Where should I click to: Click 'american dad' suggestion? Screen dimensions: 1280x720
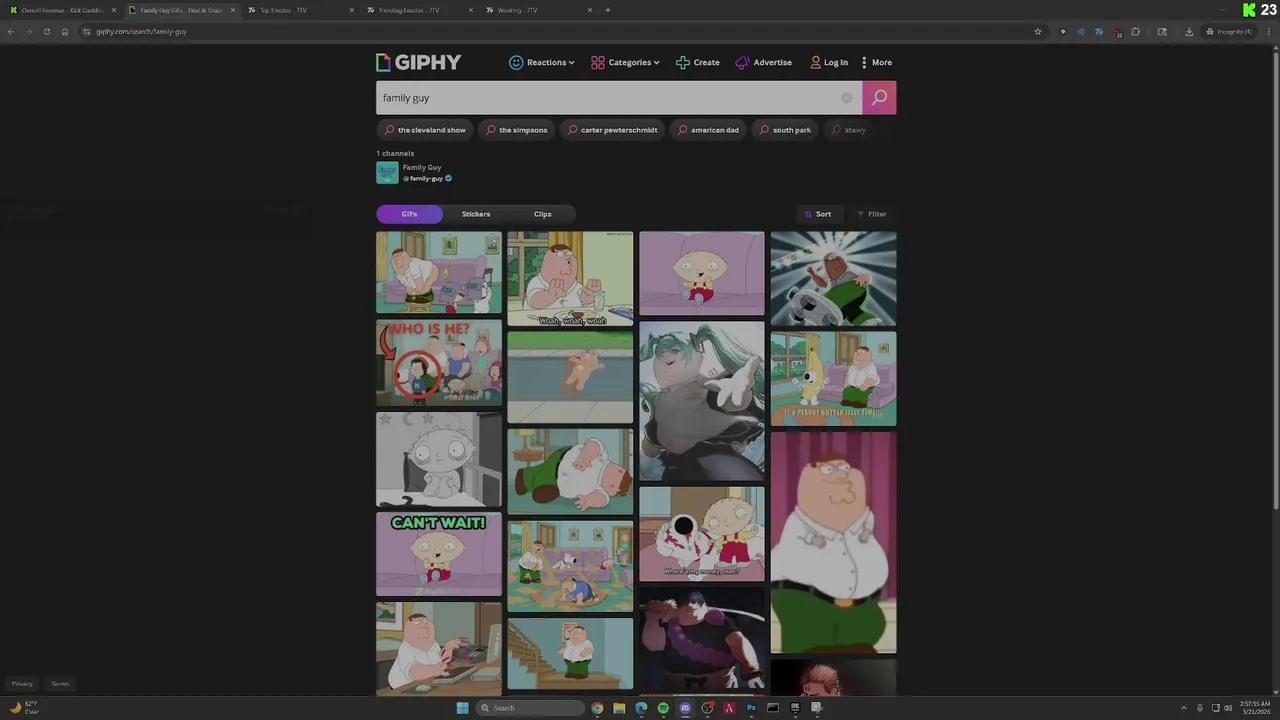coord(708,130)
